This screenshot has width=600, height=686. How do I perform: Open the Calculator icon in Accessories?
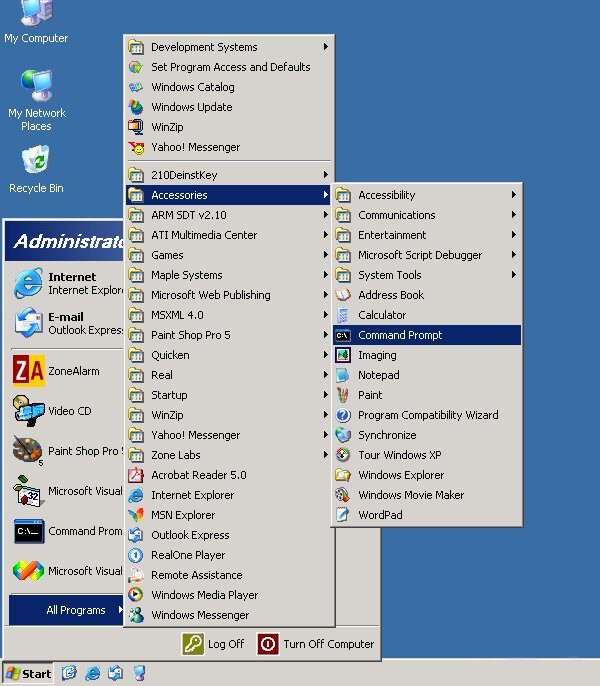(x=343, y=315)
